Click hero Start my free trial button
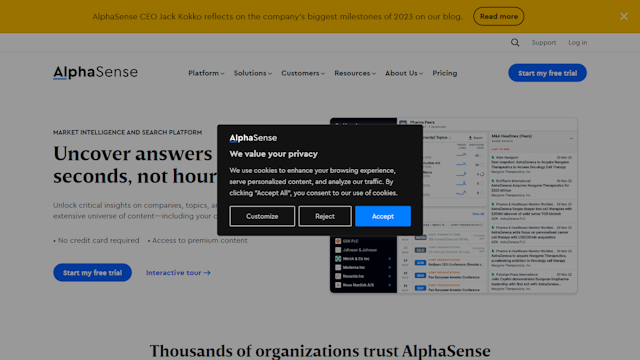 click(x=92, y=273)
